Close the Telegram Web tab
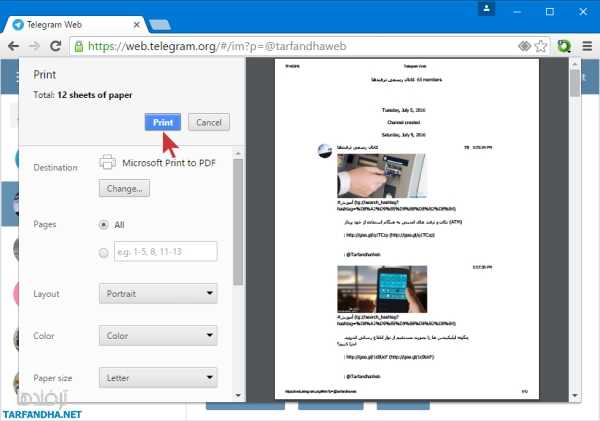The image size is (600, 421). [x=137, y=25]
